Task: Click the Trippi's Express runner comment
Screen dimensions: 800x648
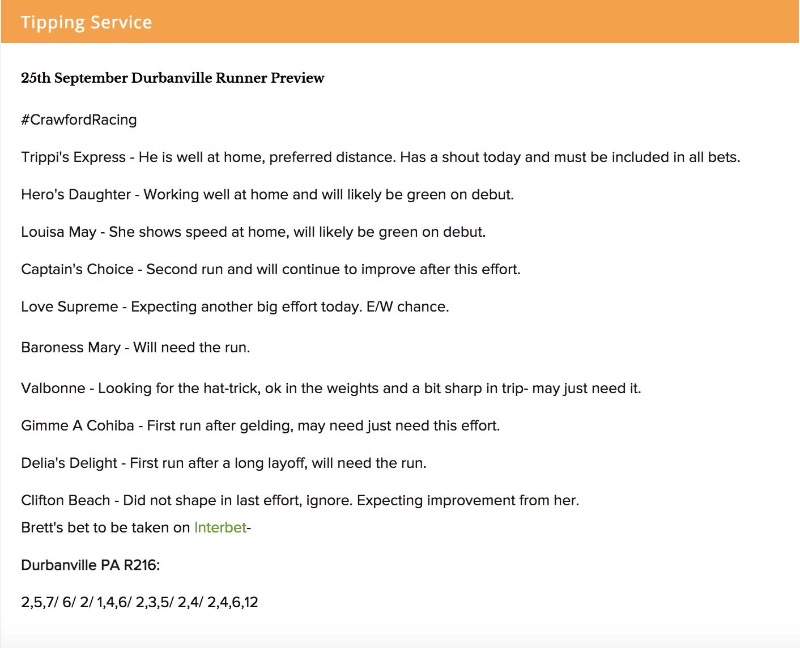Action: (380, 158)
